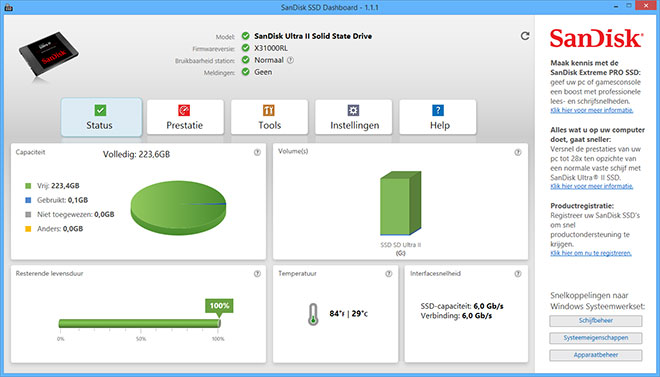Click the Resterende levensduur help icon
660x377 pixels.
coord(257,273)
